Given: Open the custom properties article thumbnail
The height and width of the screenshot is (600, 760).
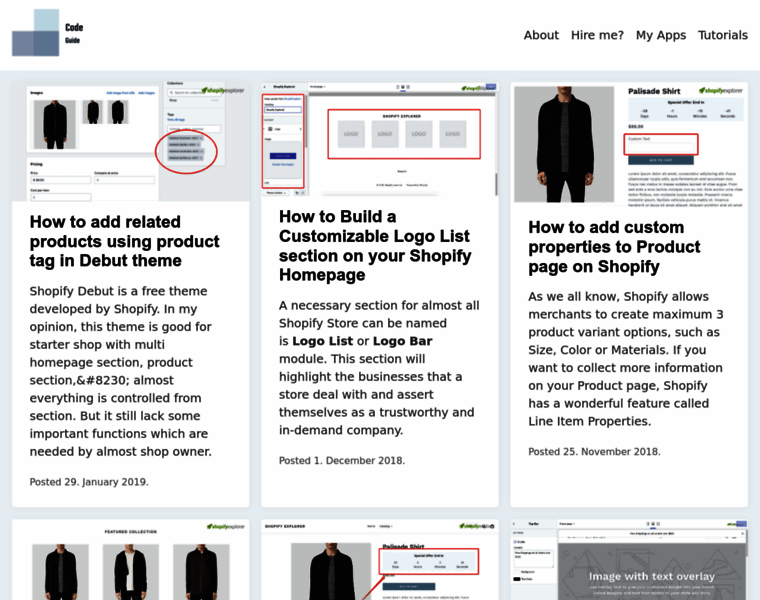Looking at the screenshot, I should tap(629, 144).
